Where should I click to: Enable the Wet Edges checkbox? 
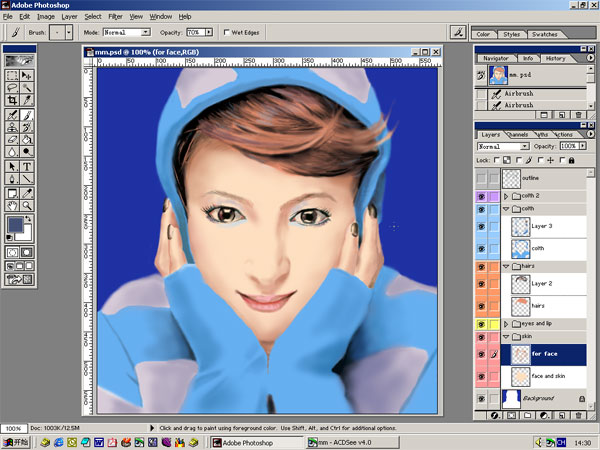(227, 33)
